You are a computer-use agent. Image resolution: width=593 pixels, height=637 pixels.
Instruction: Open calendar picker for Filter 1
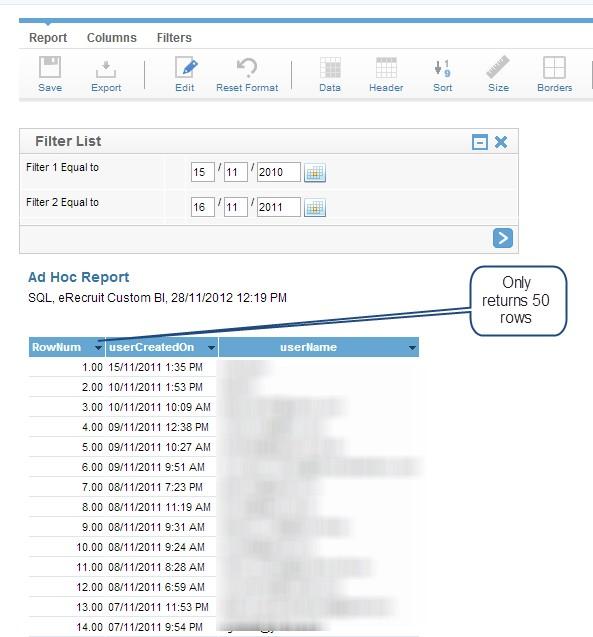click(315, 173)
